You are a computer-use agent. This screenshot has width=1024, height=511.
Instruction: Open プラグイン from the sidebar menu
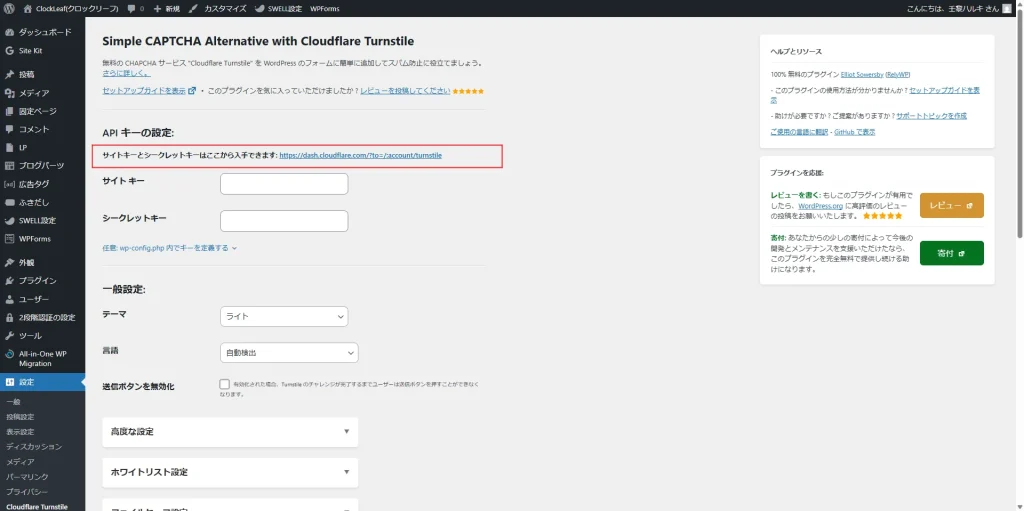(x=37, y=281)
